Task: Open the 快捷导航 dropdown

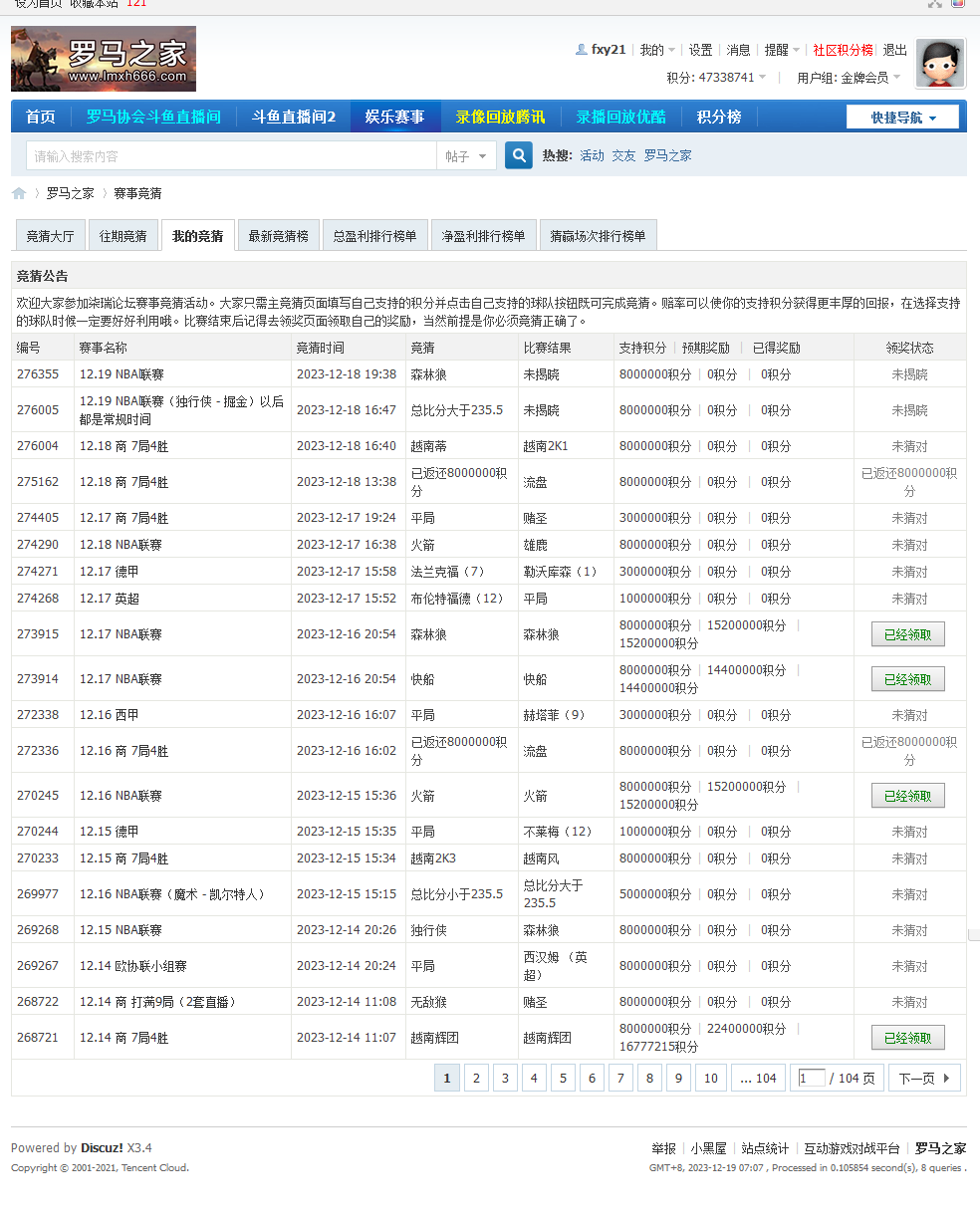Action: coord(901,117)
